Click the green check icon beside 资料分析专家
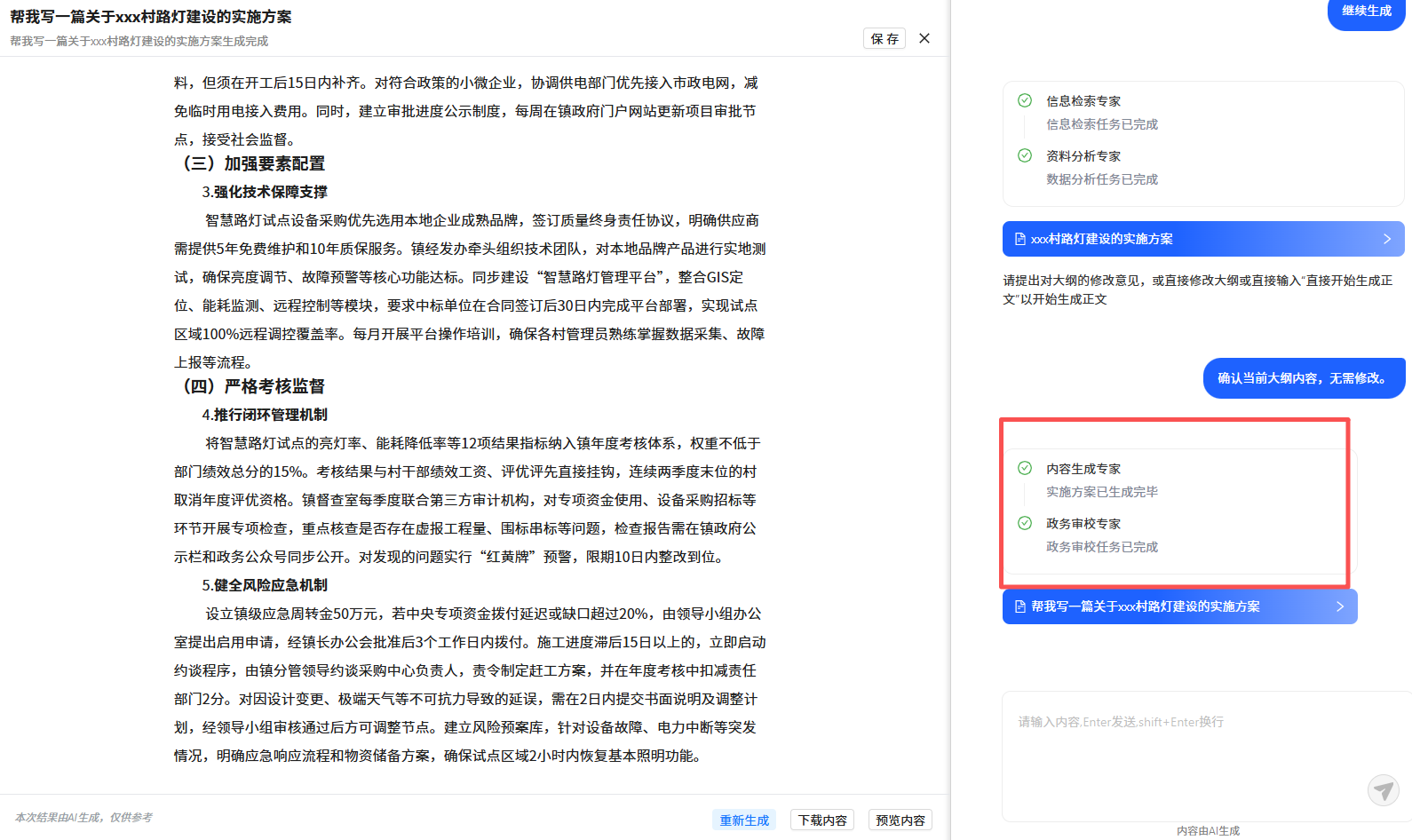 pos(1025,155)
